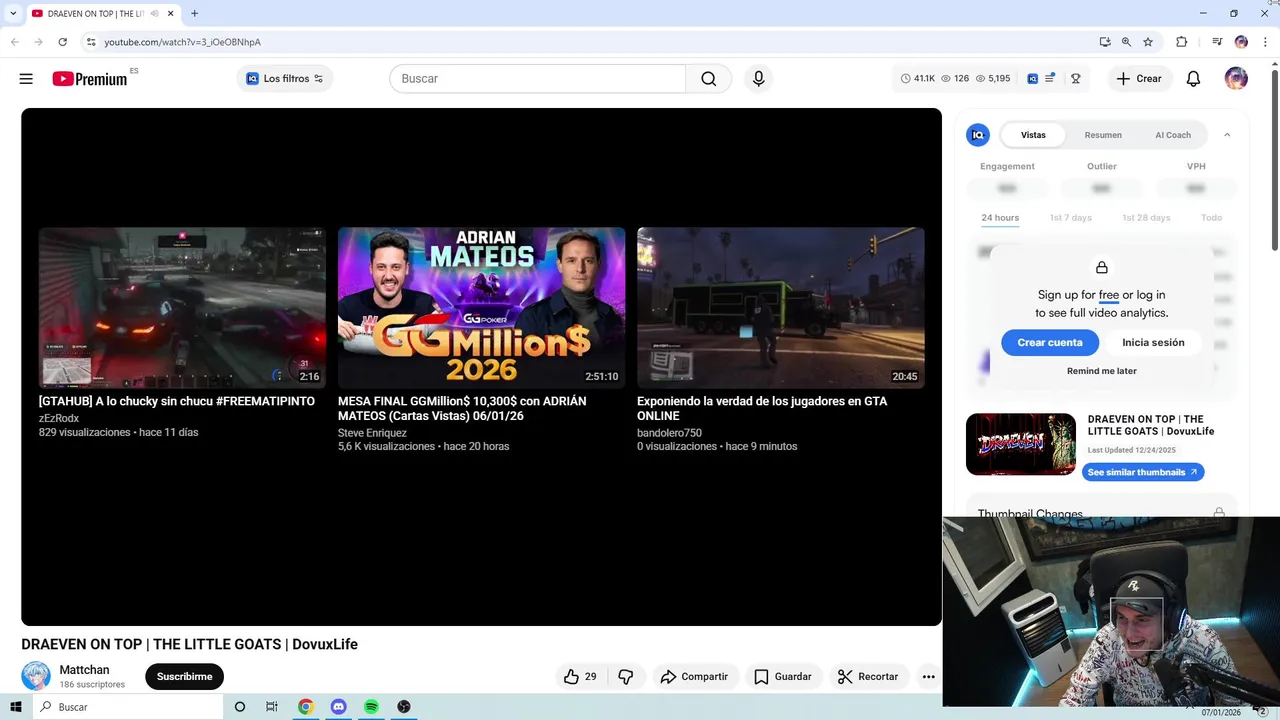Click the Crear cuenta button
This screenshot has height=720, width=1280.
coord(1050,343)
